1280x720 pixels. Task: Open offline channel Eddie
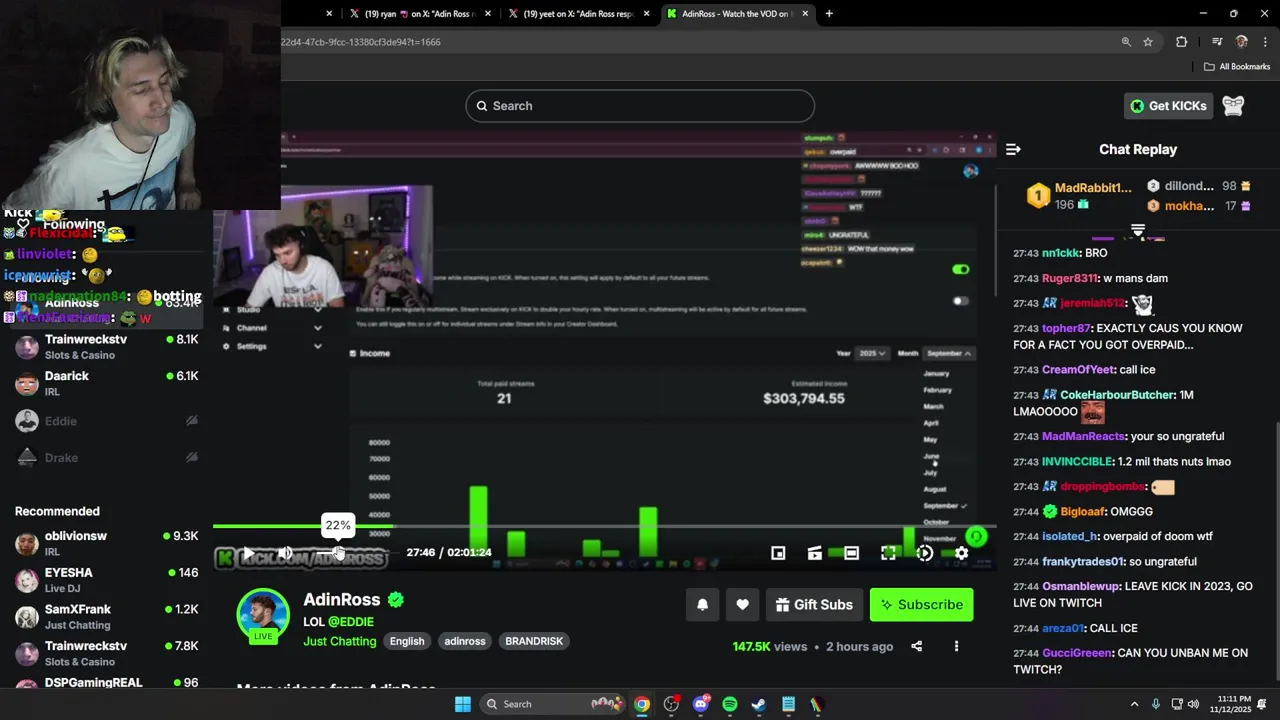[x=107, y=421]
